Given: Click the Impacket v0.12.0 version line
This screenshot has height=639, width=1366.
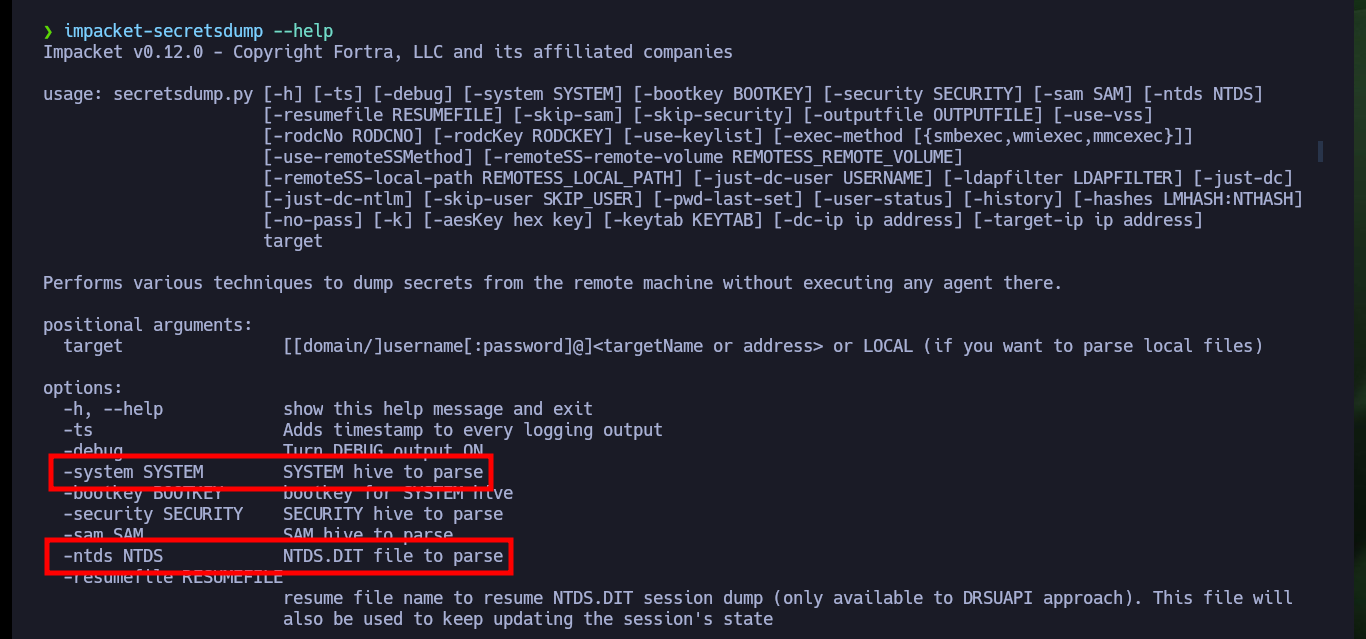Looking at the screenshot, I should [x=388, y=52].
